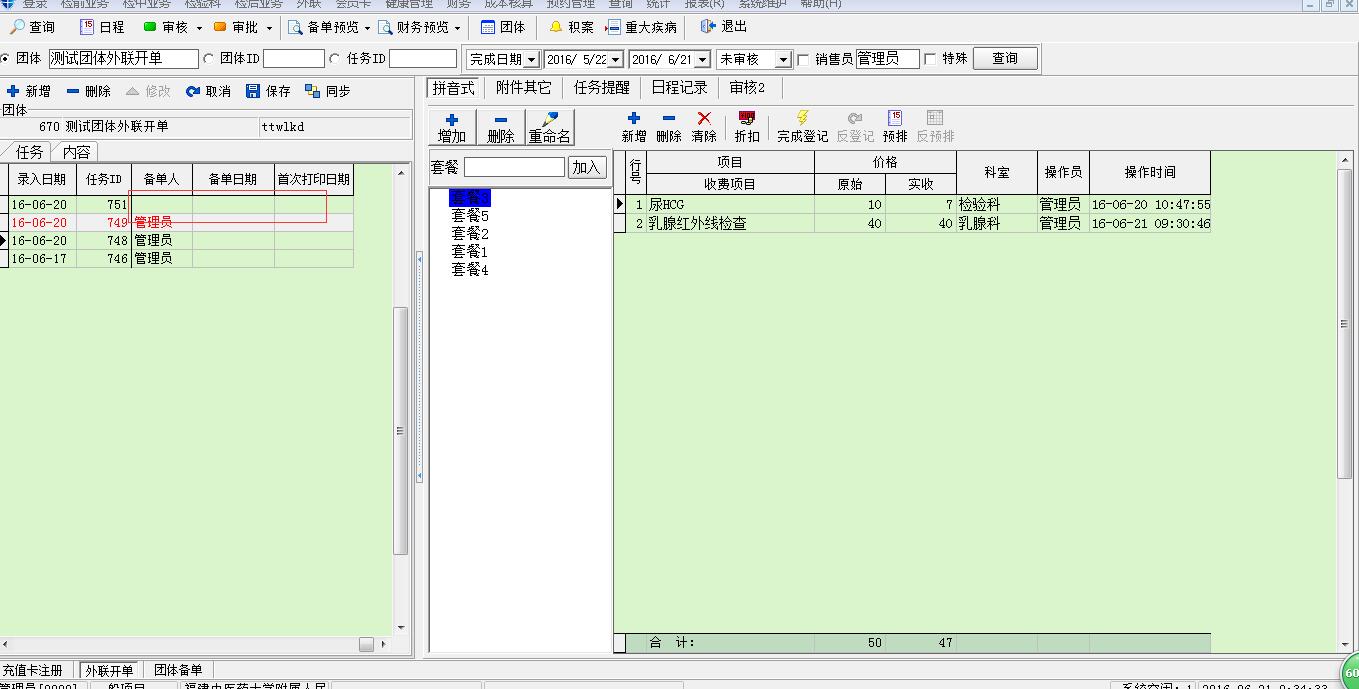Open the 2016/6/21 end date dropdown
The height and width of the screenshot is (689, 1359).
click(702, 60)
